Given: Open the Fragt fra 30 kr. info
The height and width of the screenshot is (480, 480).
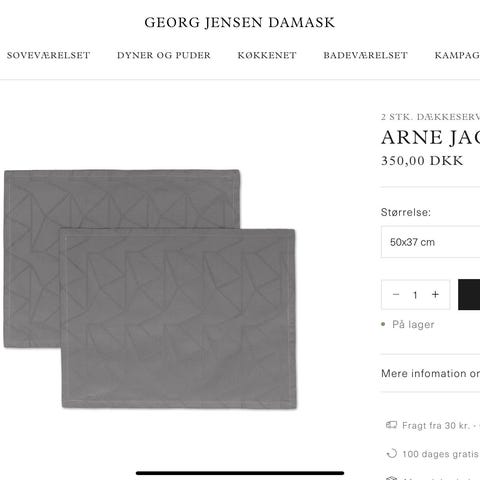Looking at the screenshot, I should pos(436,426).
